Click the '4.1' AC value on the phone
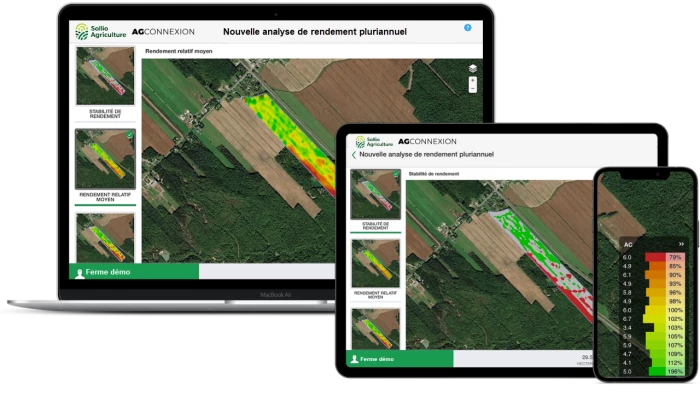Viewport: 700px width, 400px height. coord(627,362)
